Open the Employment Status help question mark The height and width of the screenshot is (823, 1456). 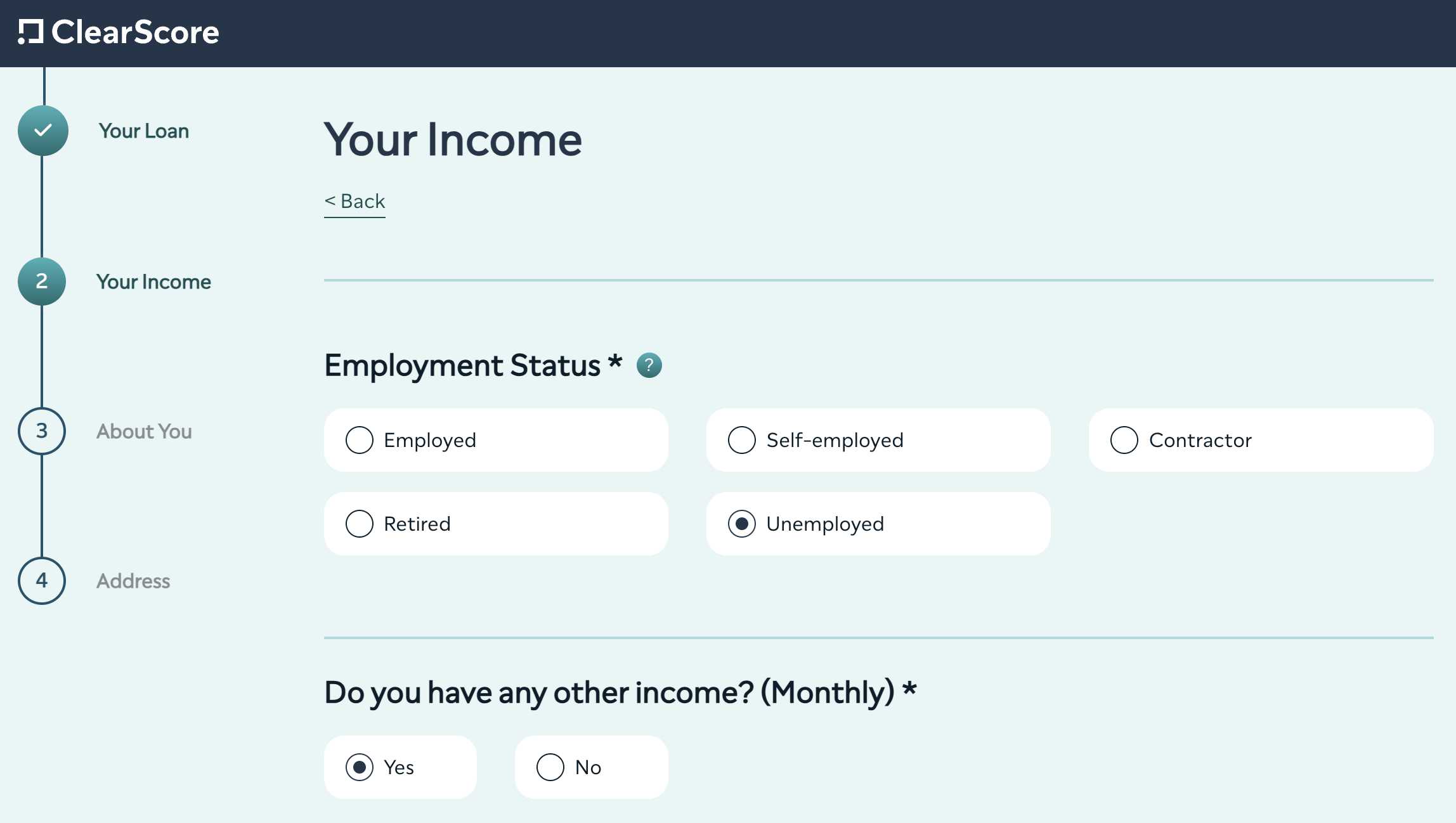649,366
